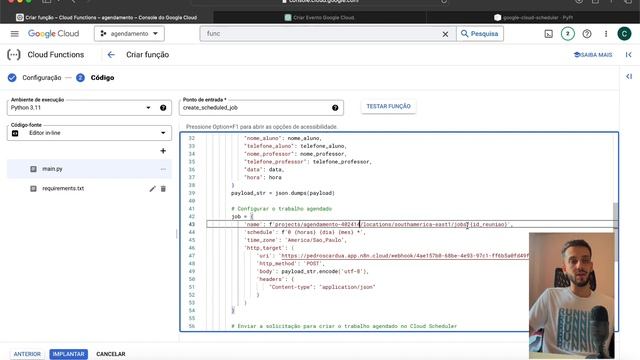The height and width of the screenshot is (360, 640).
Task: Open the notifications badge showing 2
Action: (x=568, y=34)
